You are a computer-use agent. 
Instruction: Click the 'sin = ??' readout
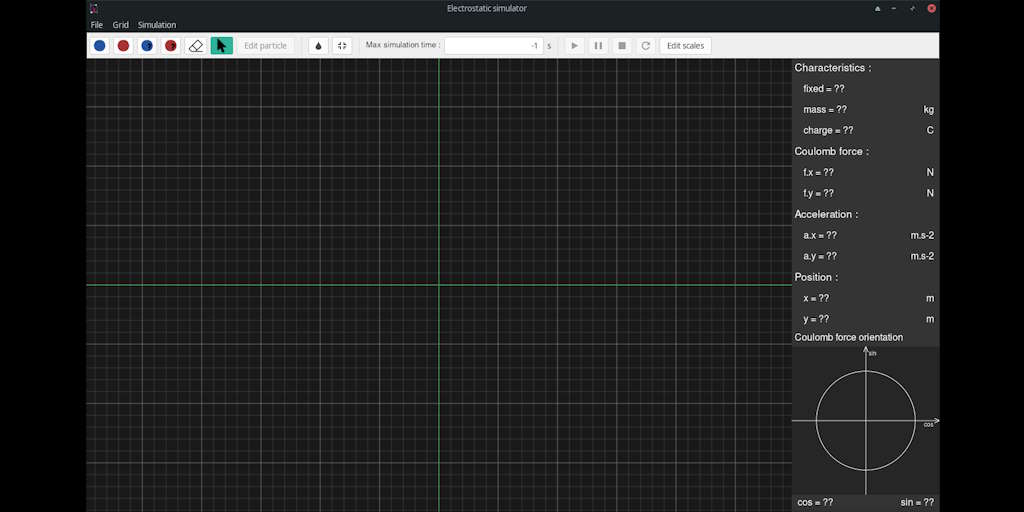coord(917,502)
